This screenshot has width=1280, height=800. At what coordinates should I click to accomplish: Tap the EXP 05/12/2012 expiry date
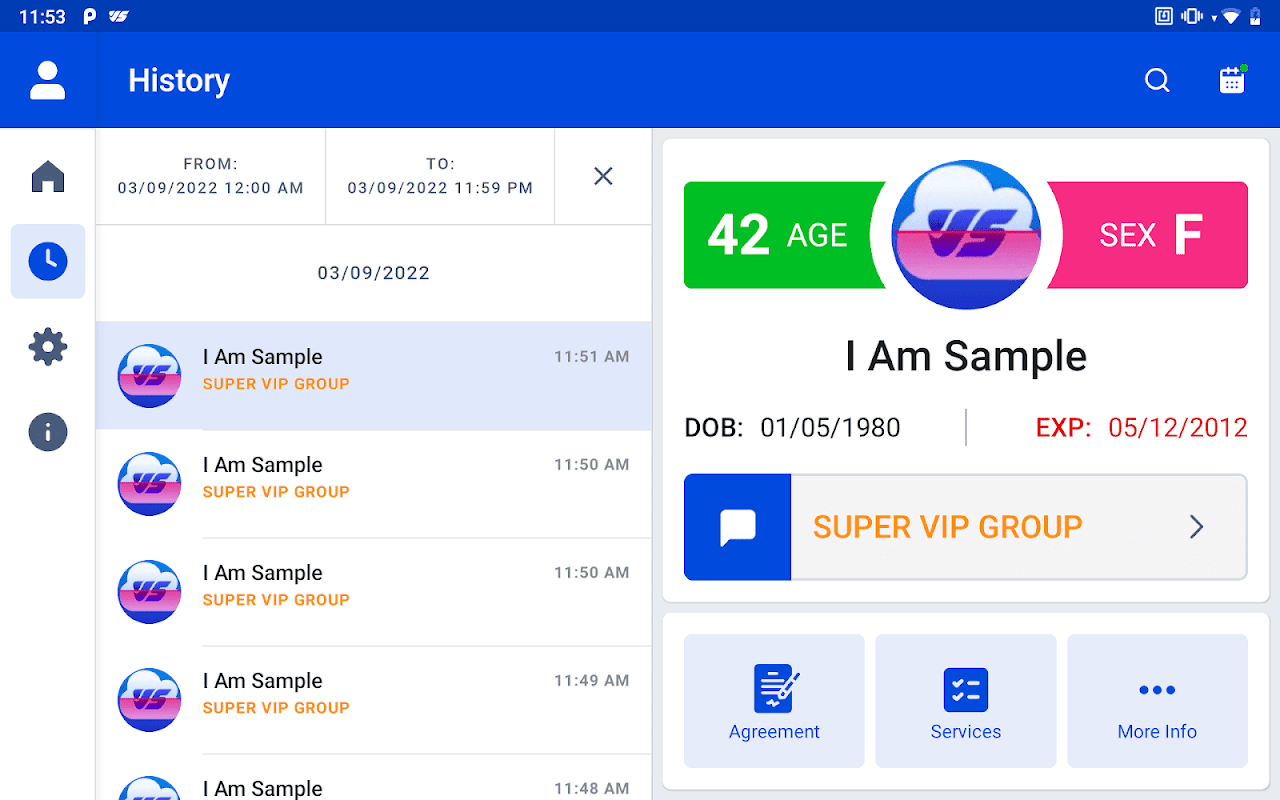tap(1178, 428)
